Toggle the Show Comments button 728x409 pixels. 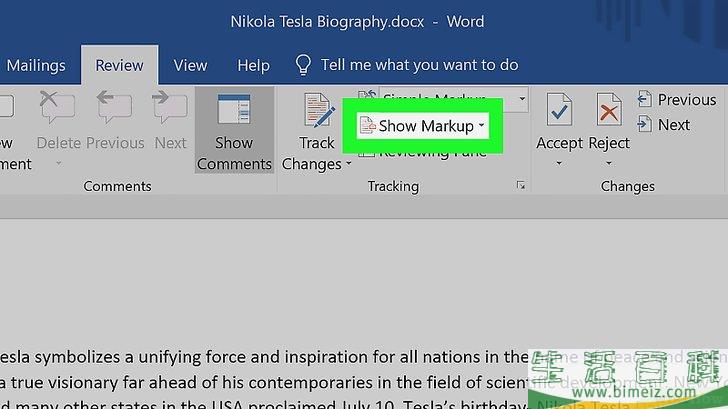tap(234, 130)
